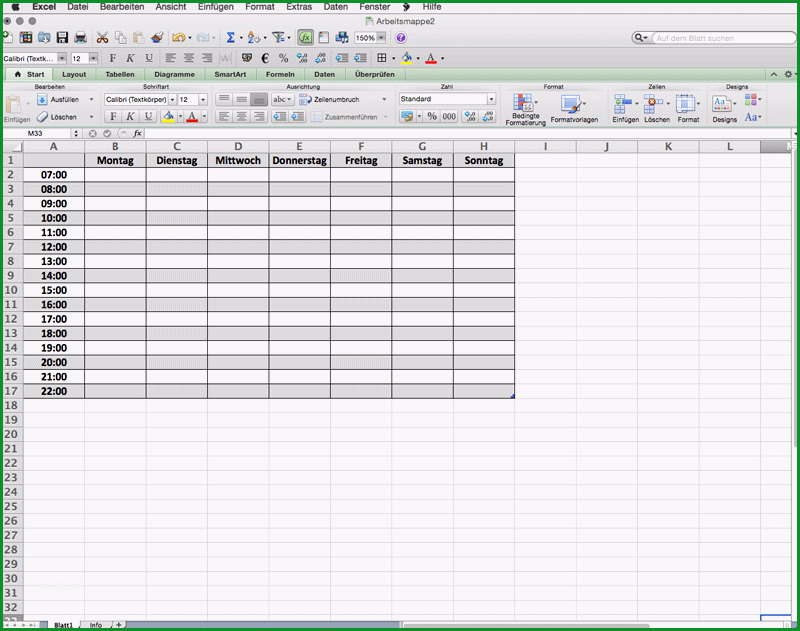Center text horizontally in ribbon Ausrichtung

coord(241,116)
